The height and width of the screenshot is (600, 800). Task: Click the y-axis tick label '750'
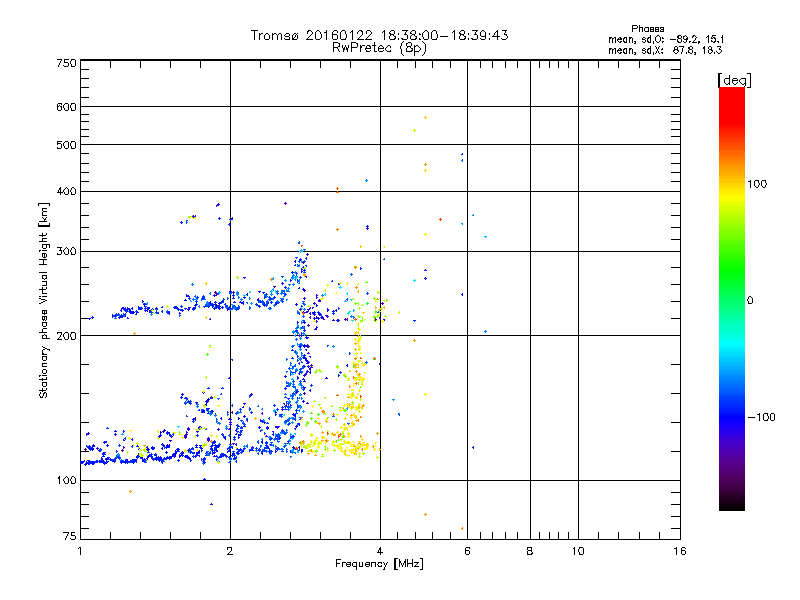pos(66,63)
